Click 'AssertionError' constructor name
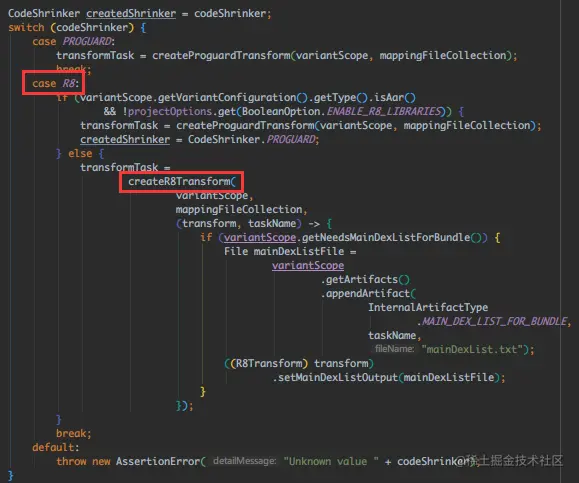 click(158, 462)
